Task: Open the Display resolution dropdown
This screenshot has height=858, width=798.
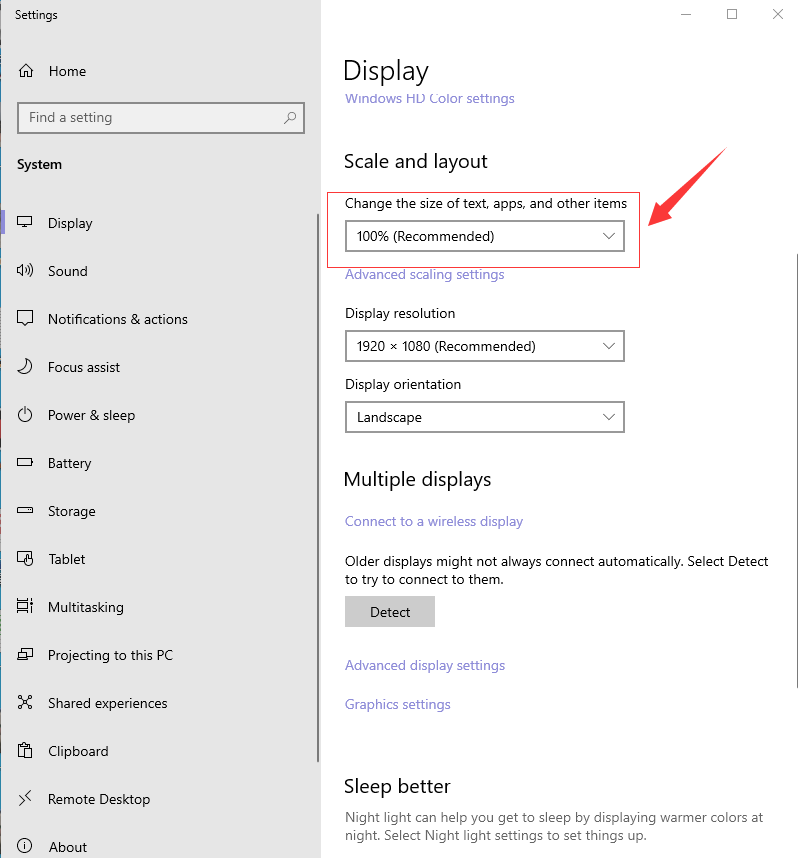Action: (484, 346)
